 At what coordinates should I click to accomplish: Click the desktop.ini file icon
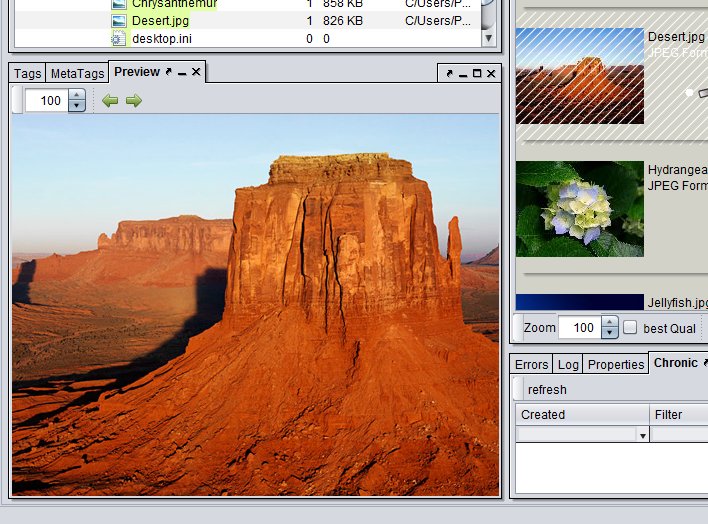click(x=118, y=38)
